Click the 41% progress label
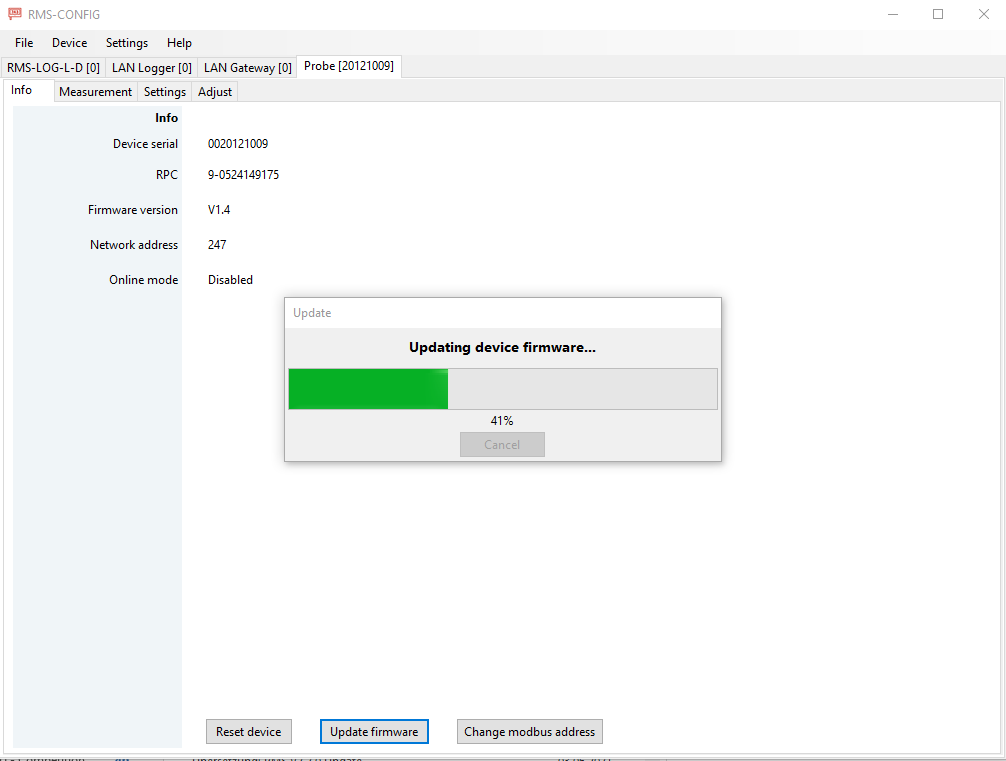The image size is (1006, 761). tap(502, 421)
